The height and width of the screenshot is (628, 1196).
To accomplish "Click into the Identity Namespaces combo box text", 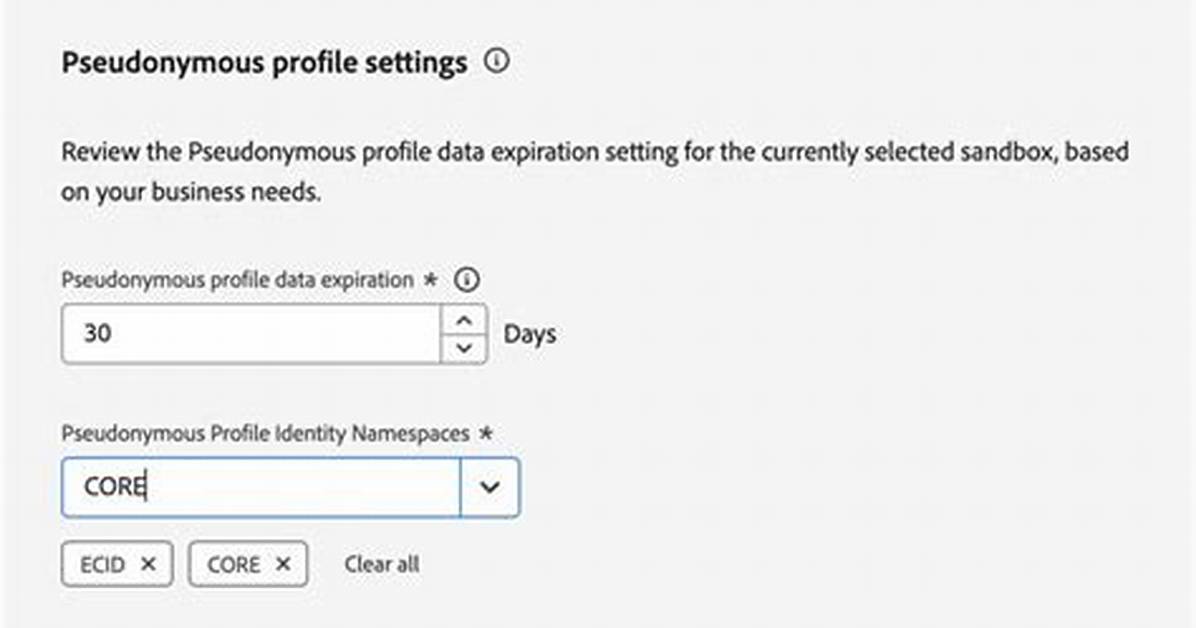I will click(261, 487).
